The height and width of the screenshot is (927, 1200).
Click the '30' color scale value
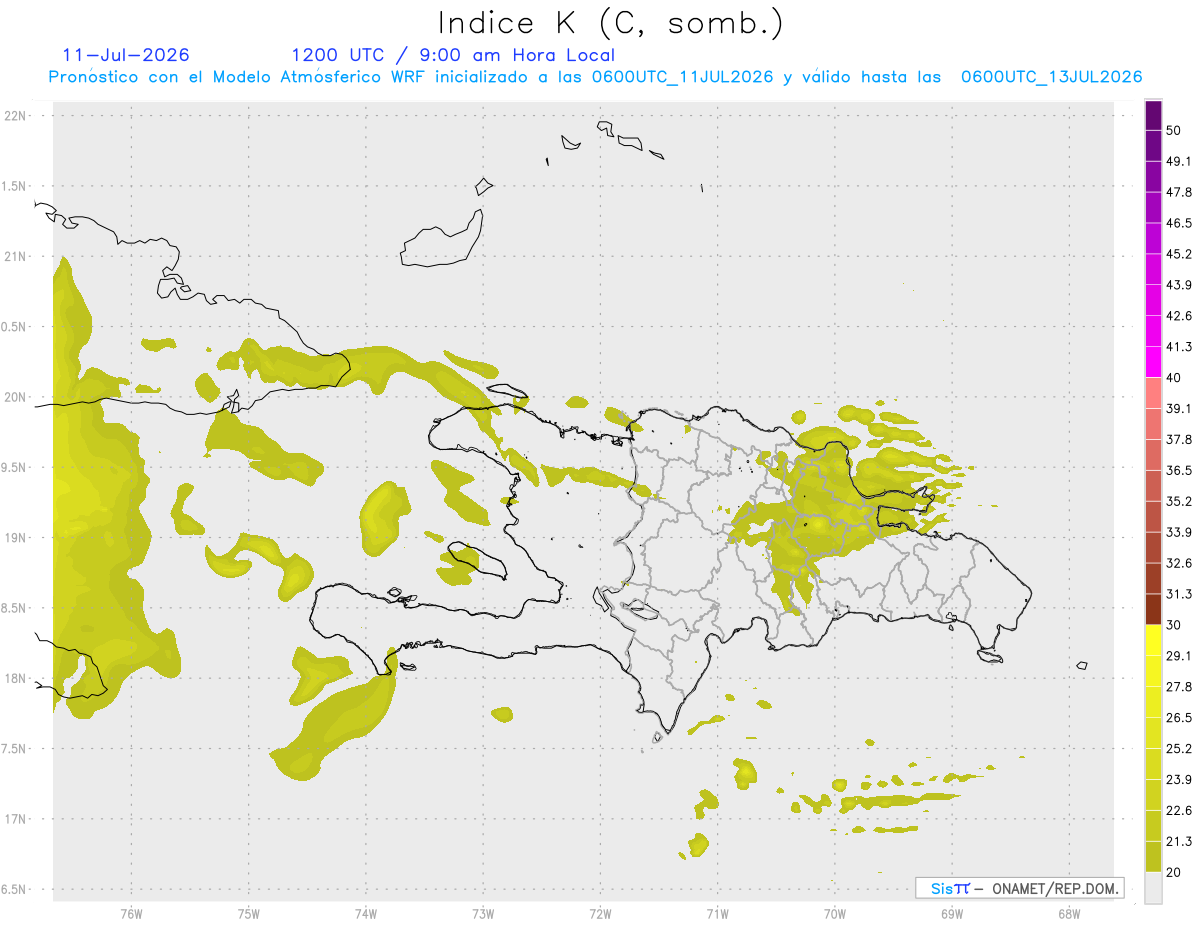point(1174,625)
